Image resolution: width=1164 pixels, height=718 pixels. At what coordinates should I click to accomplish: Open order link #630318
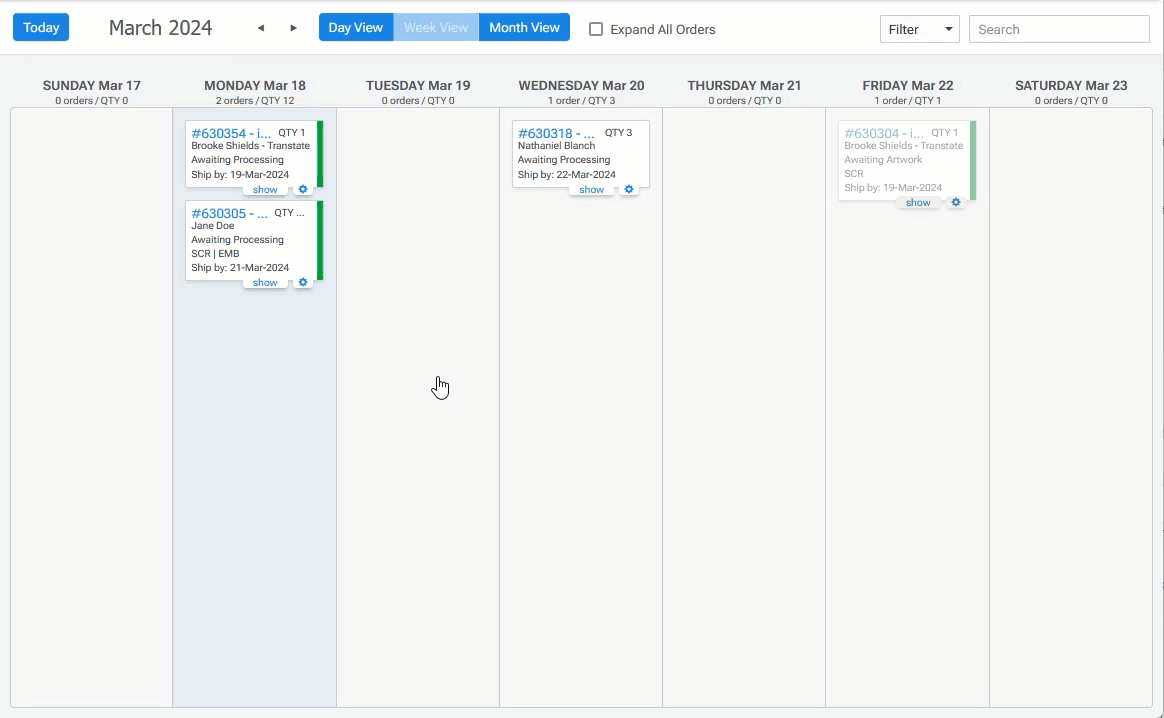pos(556,133)
